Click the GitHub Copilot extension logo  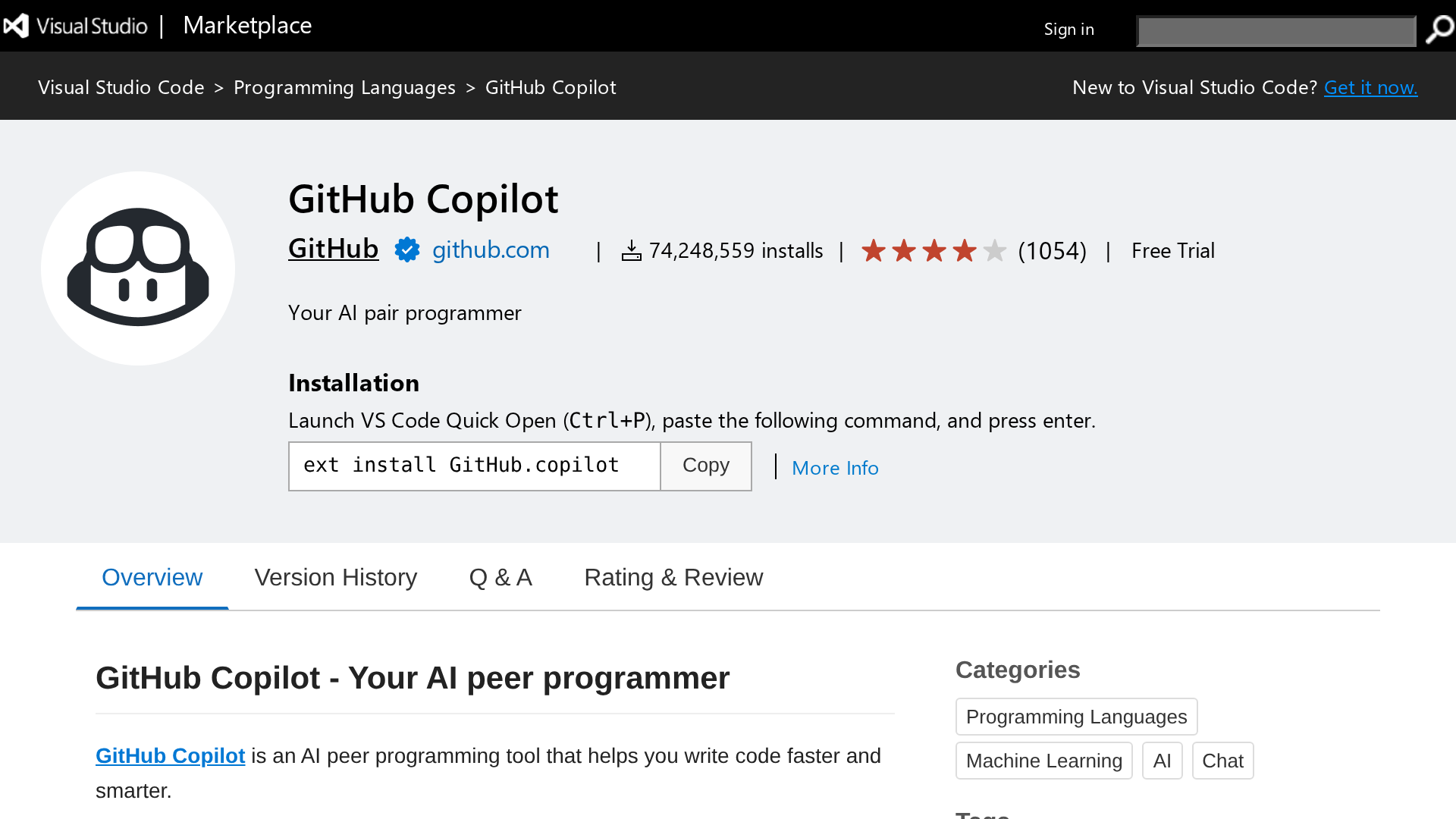click(138, 268)
